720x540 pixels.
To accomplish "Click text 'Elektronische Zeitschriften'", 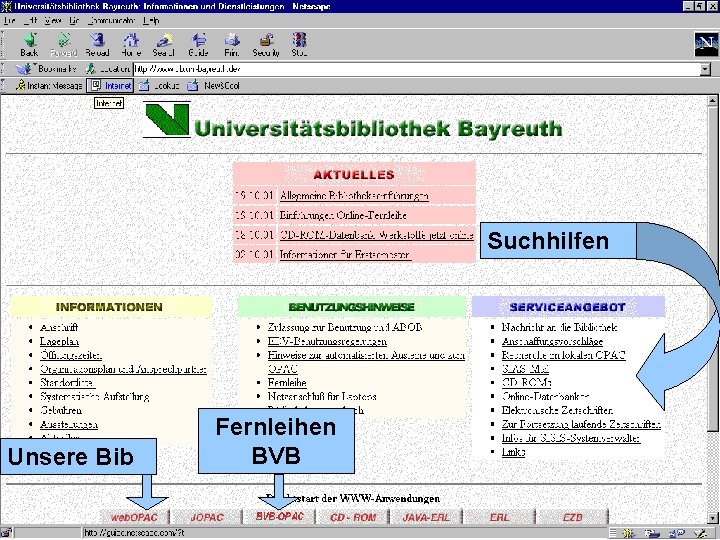I will [557, 411].
